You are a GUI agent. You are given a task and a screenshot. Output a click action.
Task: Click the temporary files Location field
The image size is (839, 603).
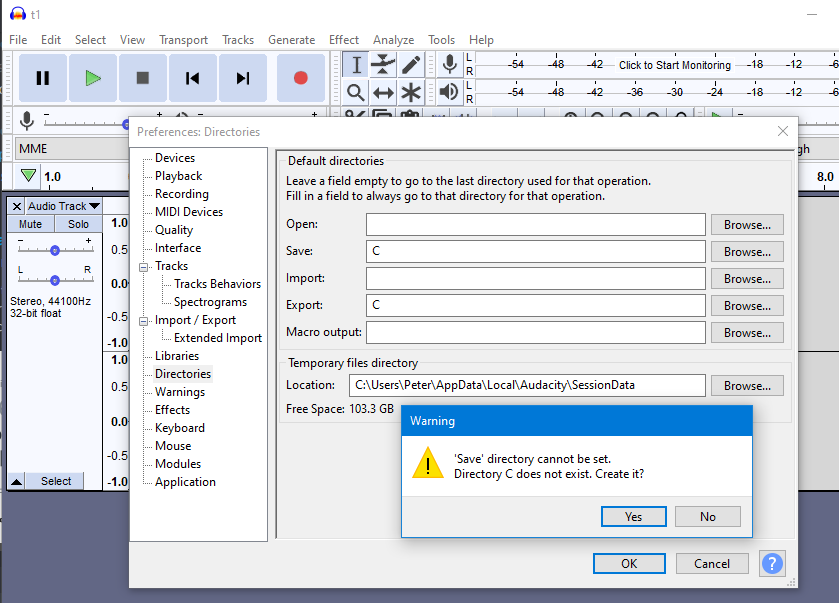pyautogui.click(x=527, y=385)
